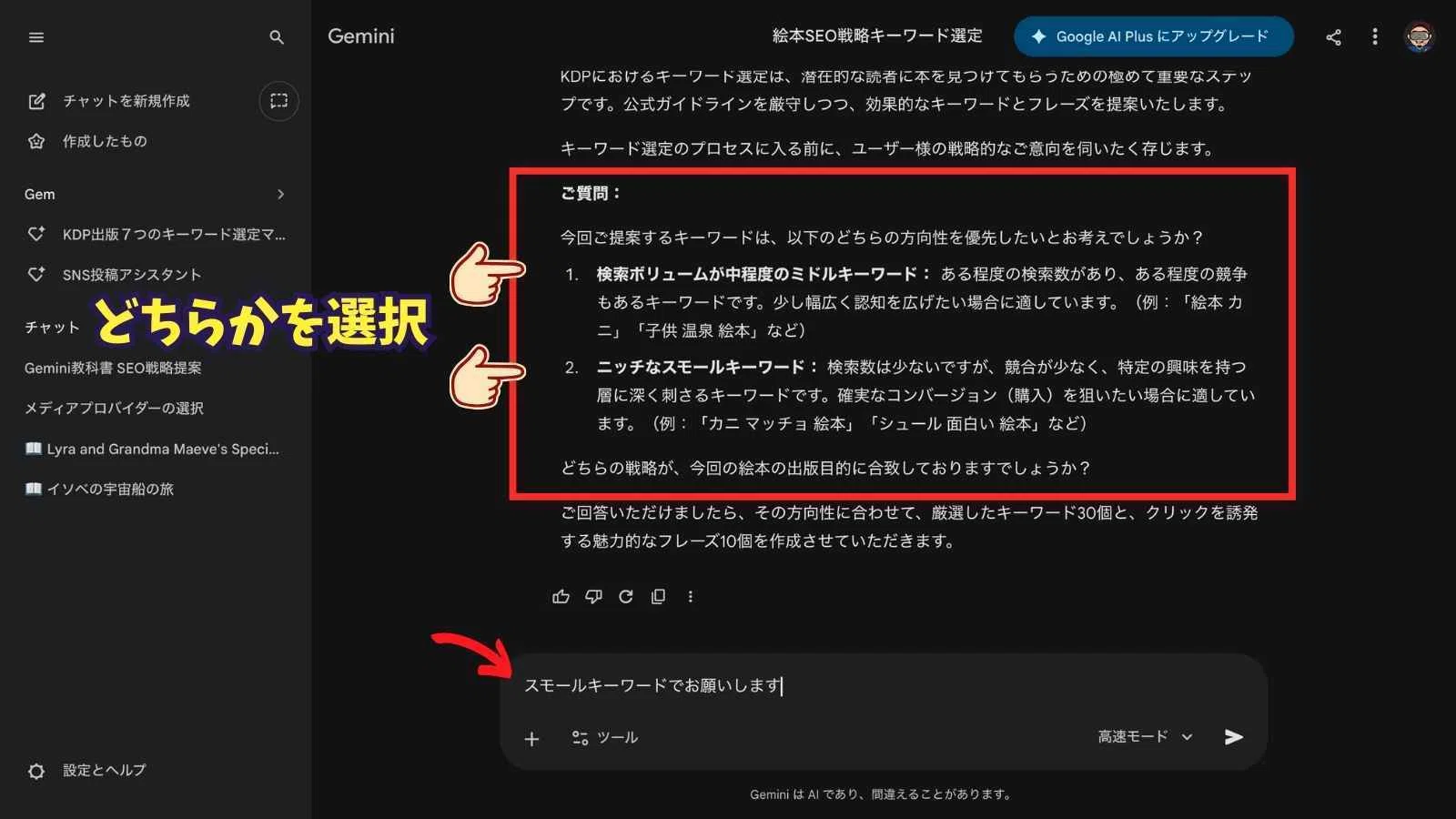Open the user profile avatar
This screenshot has width=1456, height=819.
point(1420,37)
